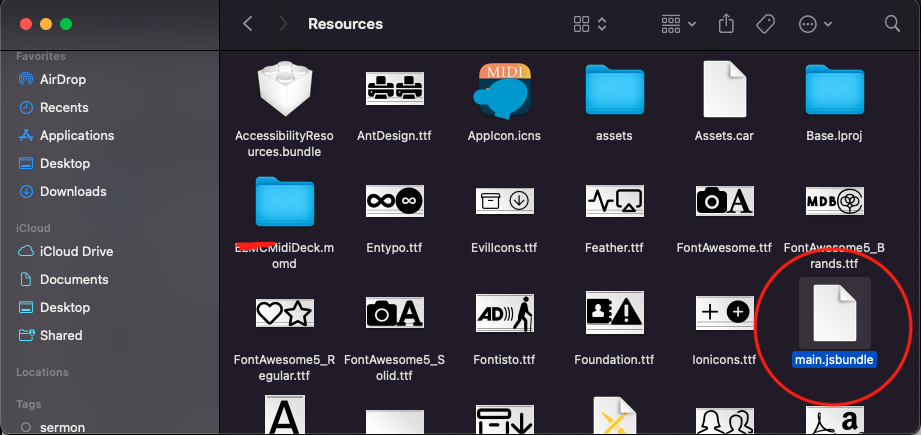Viewport: 921px width, 435px height.
Task: Go back with the left chevron
Action: click(x=247, y=24)
